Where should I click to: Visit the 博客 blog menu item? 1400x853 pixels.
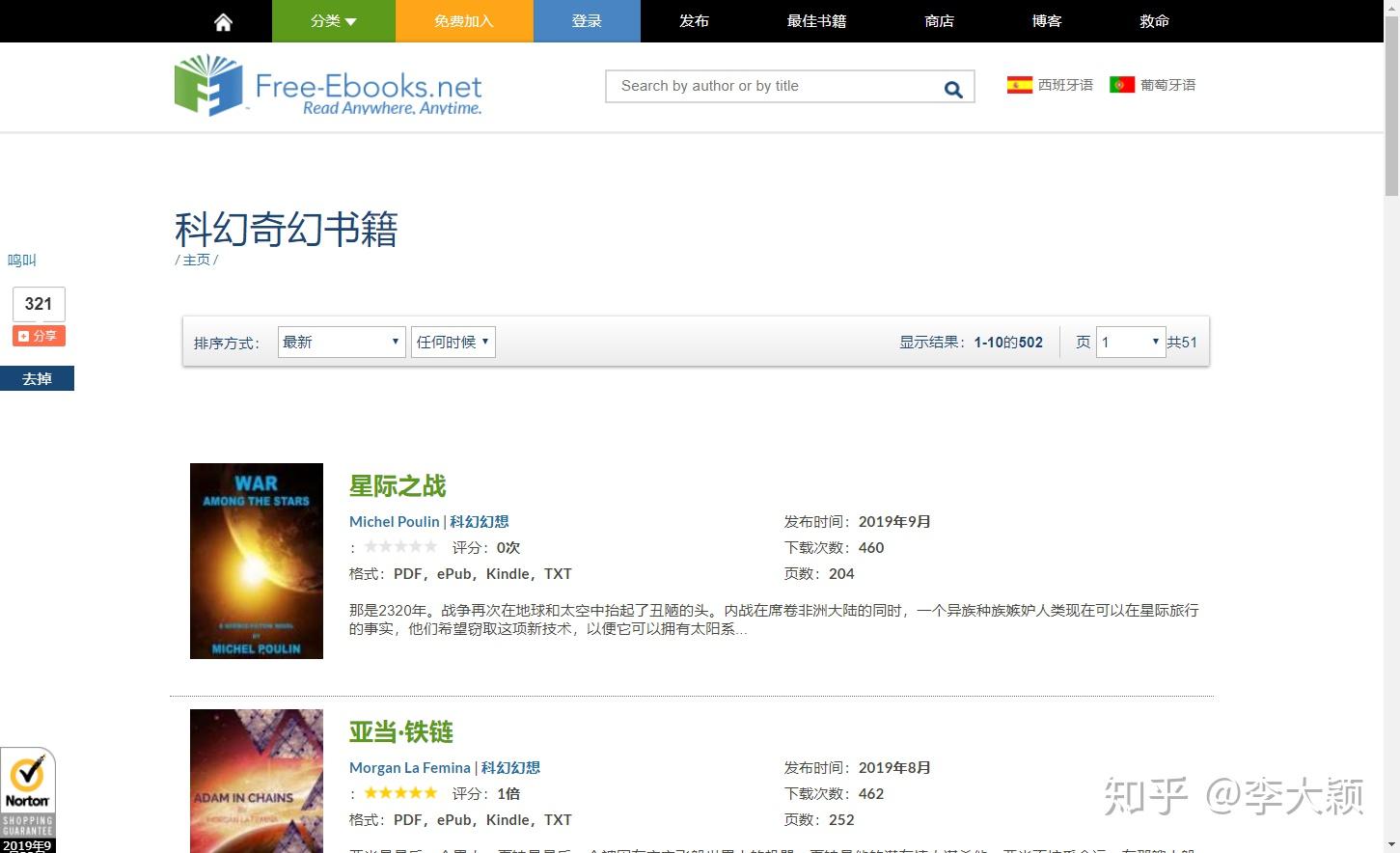click(1047, 21)
